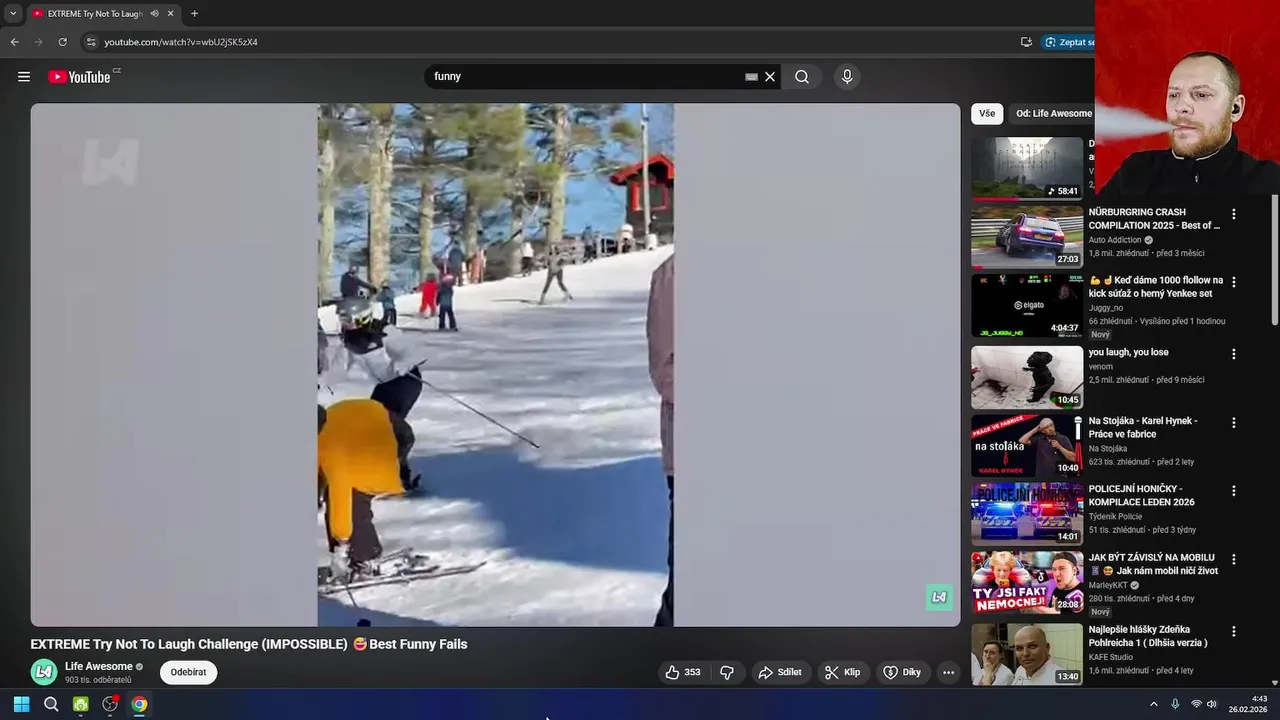Click the video player to pause
Screen dimensions: 1280x720
(x=495, y=365)
